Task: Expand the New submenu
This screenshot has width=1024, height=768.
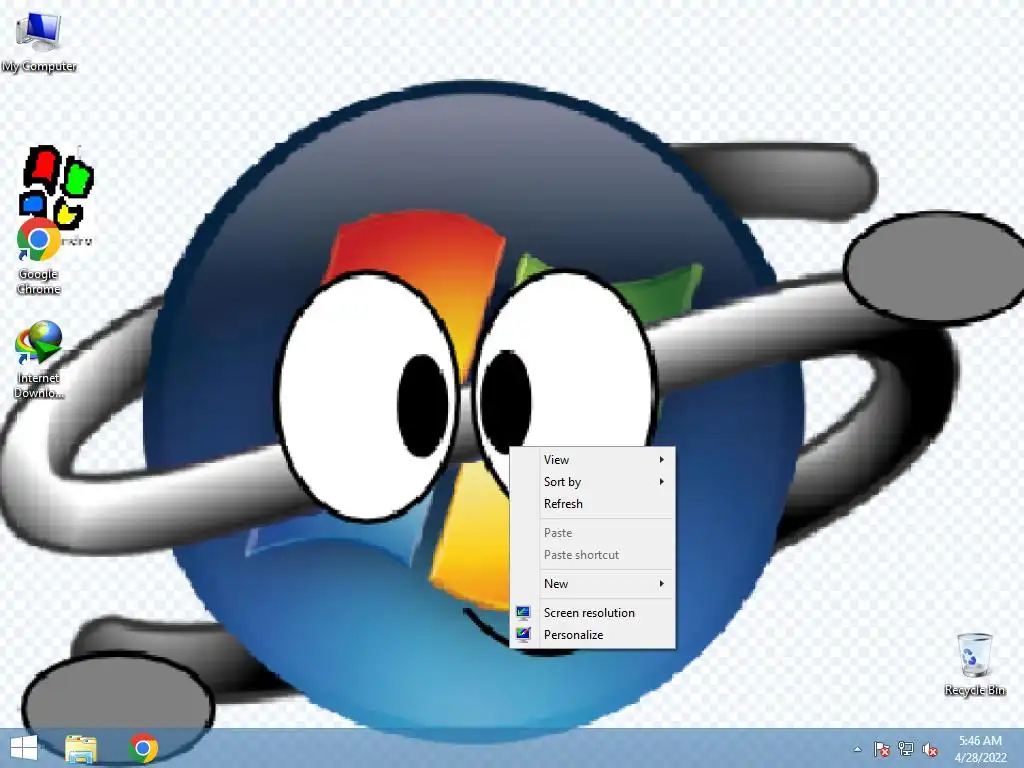Action: (592, 584)
